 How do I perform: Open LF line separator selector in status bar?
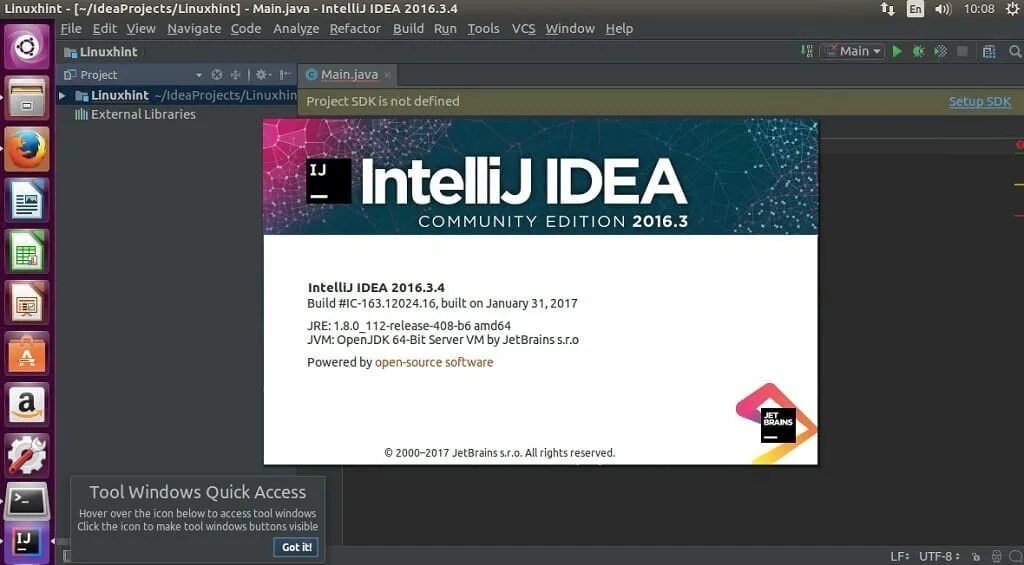point(900,557)
